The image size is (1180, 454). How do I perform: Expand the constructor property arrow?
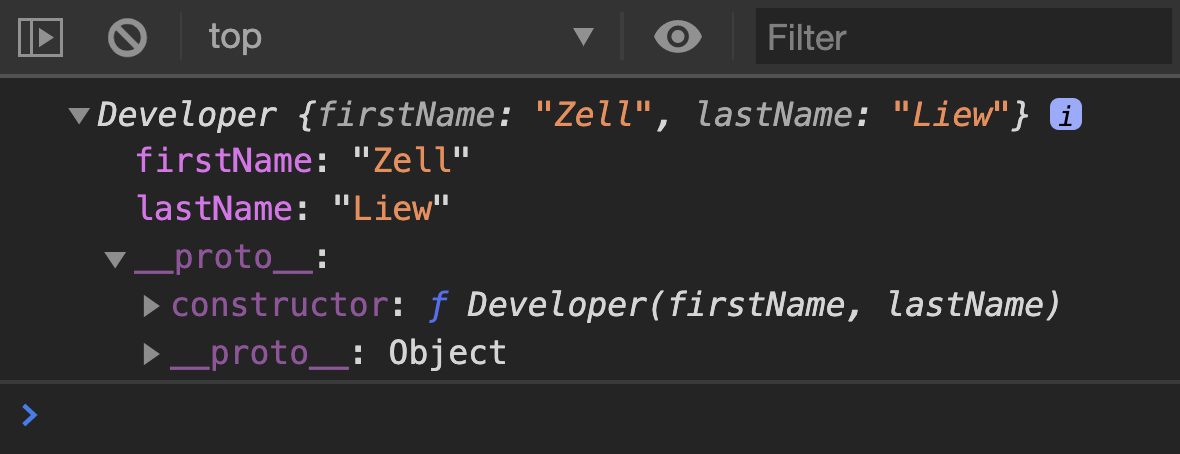point(152,306)
